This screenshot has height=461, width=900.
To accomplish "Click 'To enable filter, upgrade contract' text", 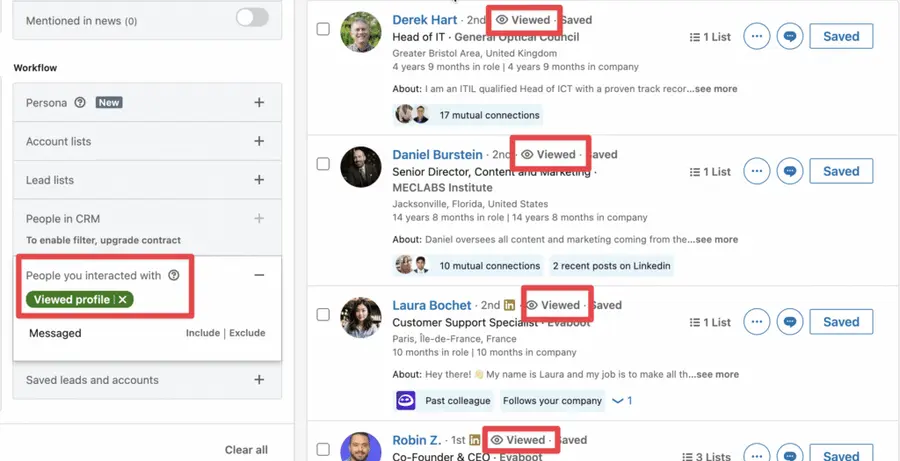I will pyautogui.click(x=103, y=240).
